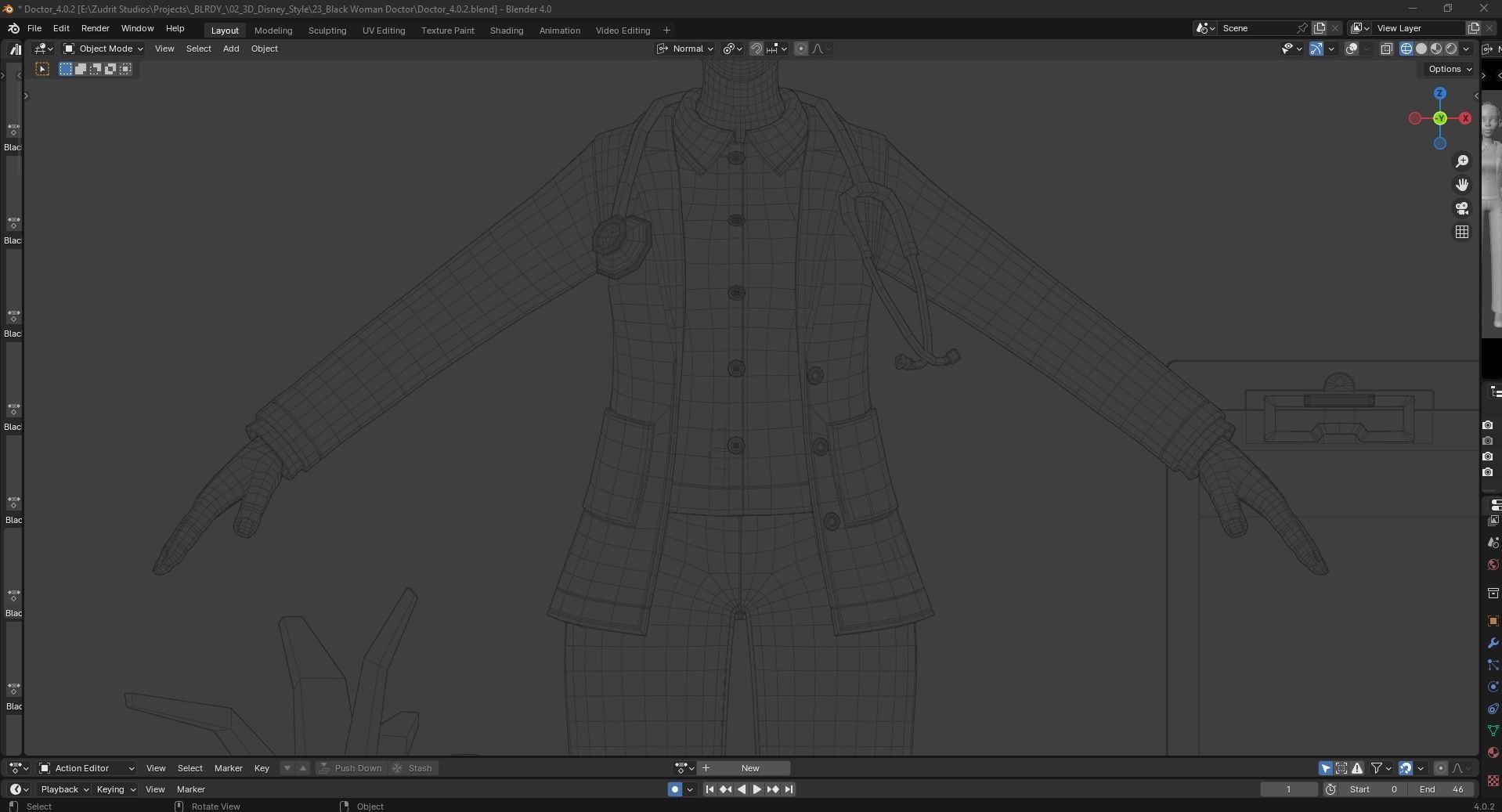The height and width of the screenshot is (812, 1502).
Task: Click the current frame field
Action: [1288, 789]
